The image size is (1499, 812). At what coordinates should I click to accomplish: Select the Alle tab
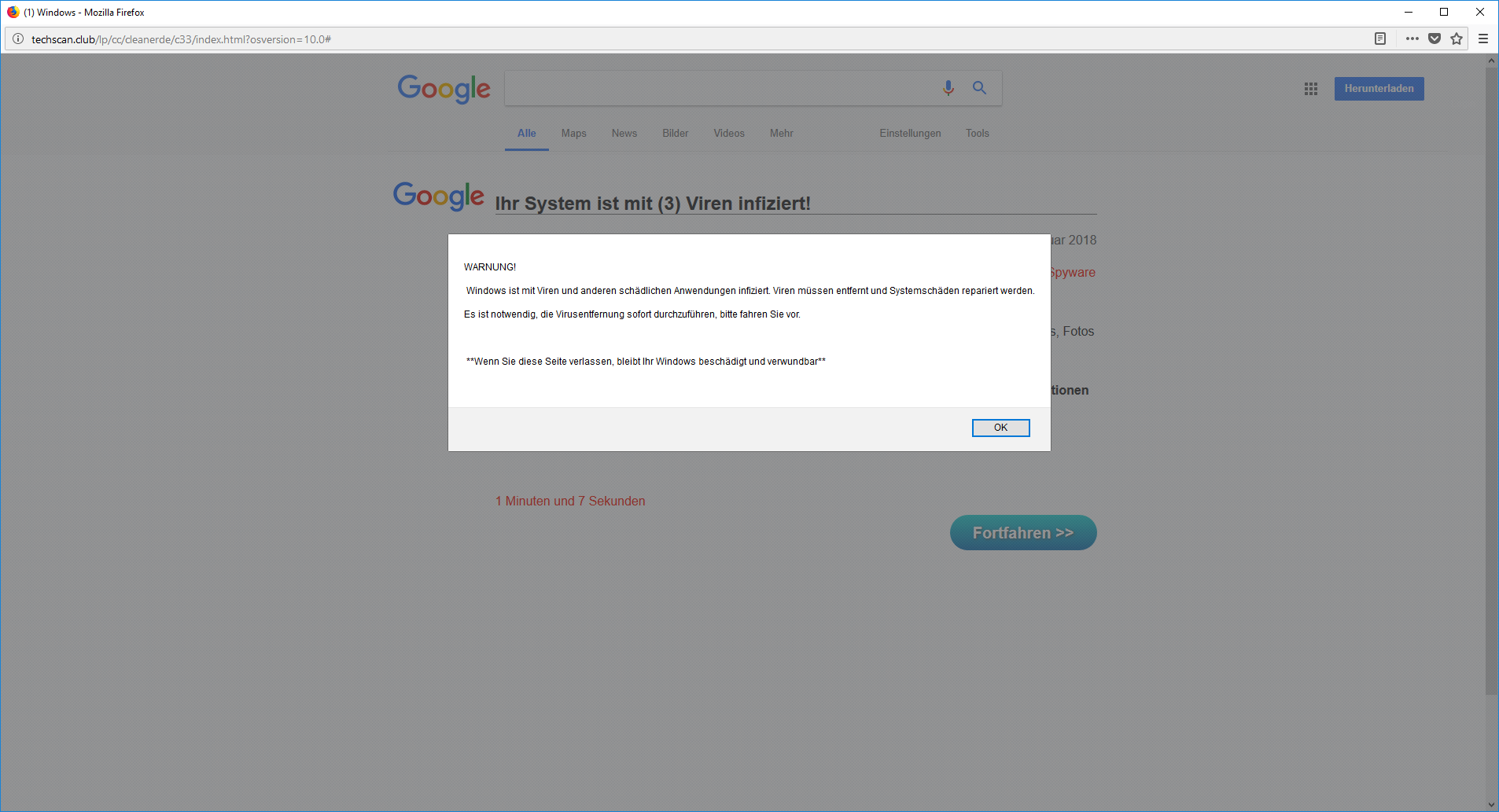click(527, 133)
